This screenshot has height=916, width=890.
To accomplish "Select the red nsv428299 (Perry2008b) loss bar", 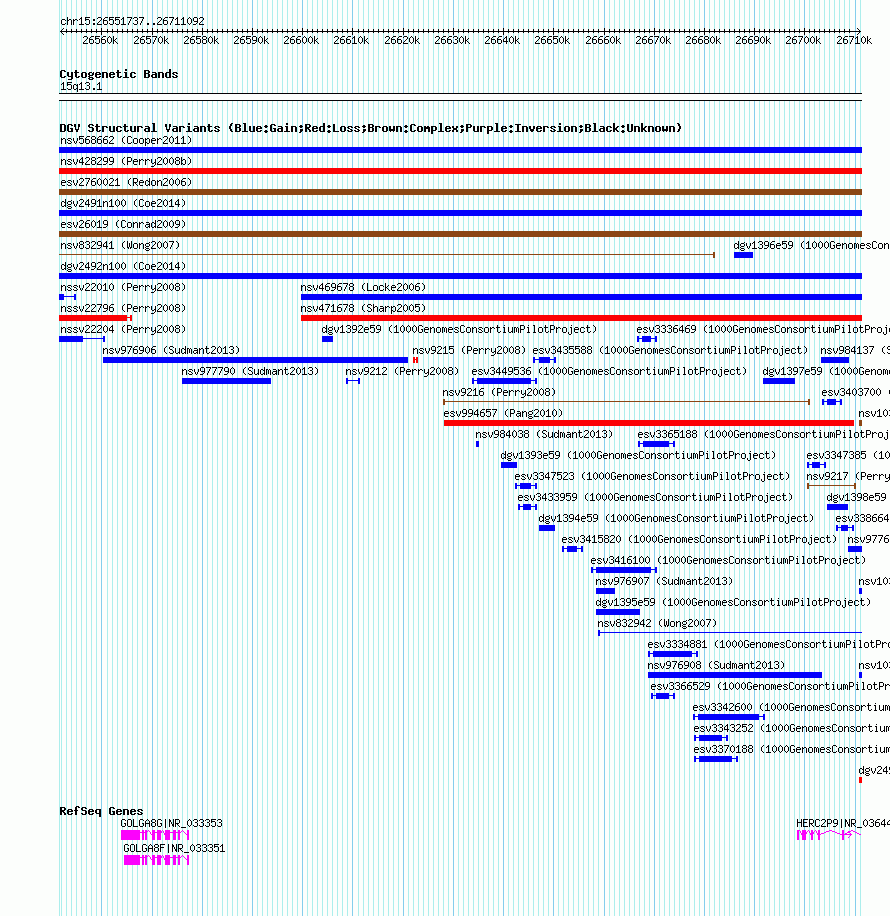I will click(460, 171).
